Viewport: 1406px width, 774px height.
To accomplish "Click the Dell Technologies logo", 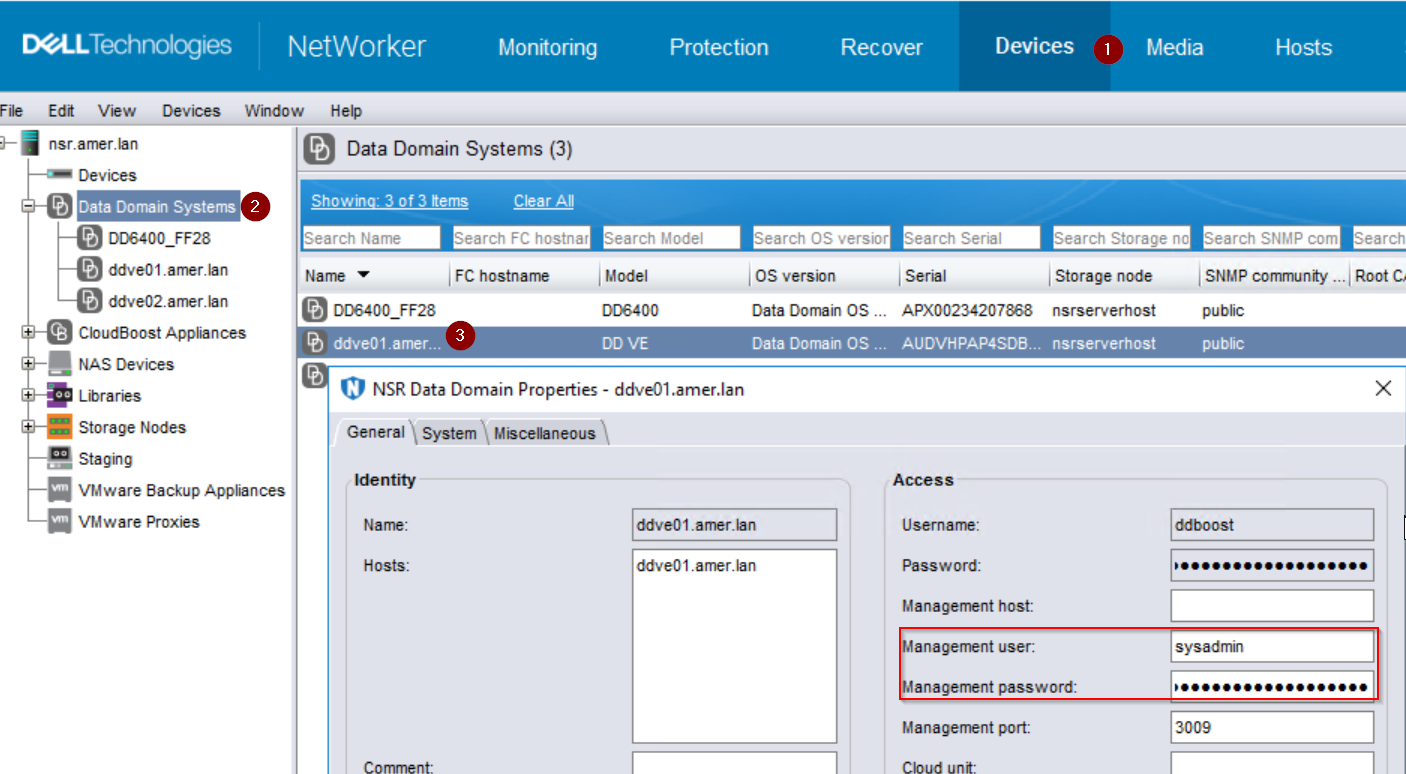I will tap(127, 45).
